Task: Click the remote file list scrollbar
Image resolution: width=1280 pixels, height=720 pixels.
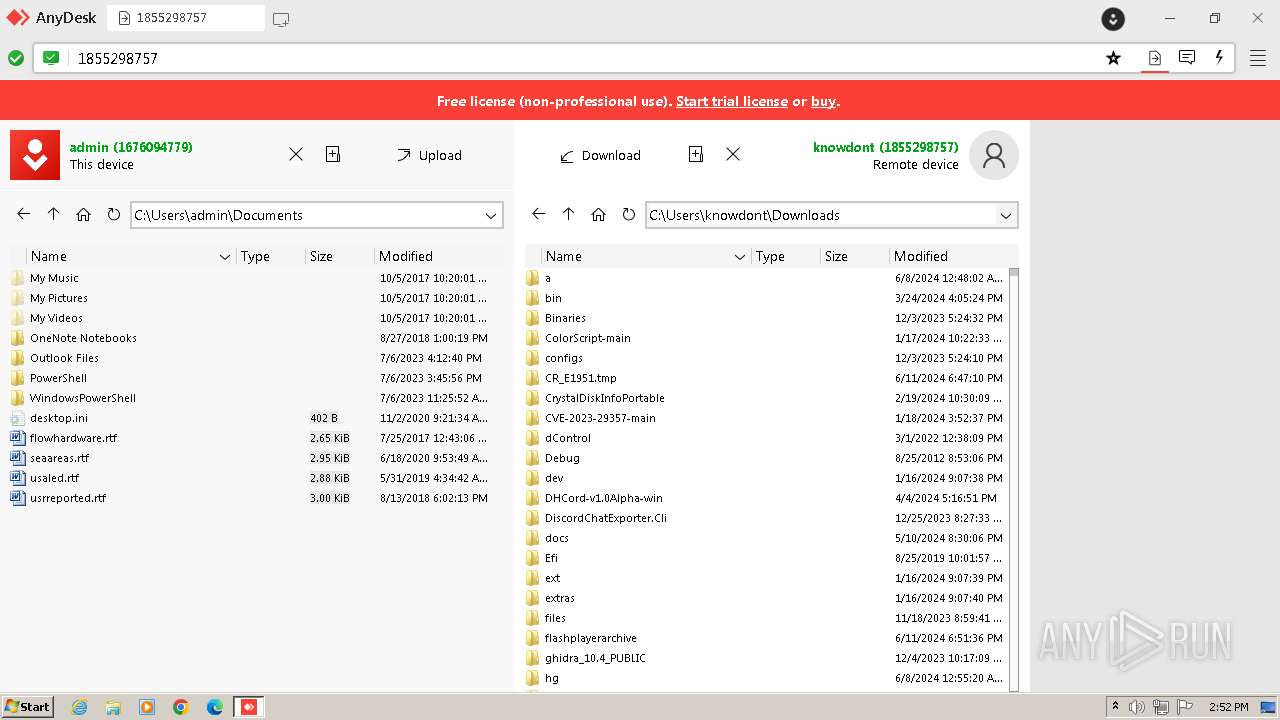Action: (x=1014, y=479)
